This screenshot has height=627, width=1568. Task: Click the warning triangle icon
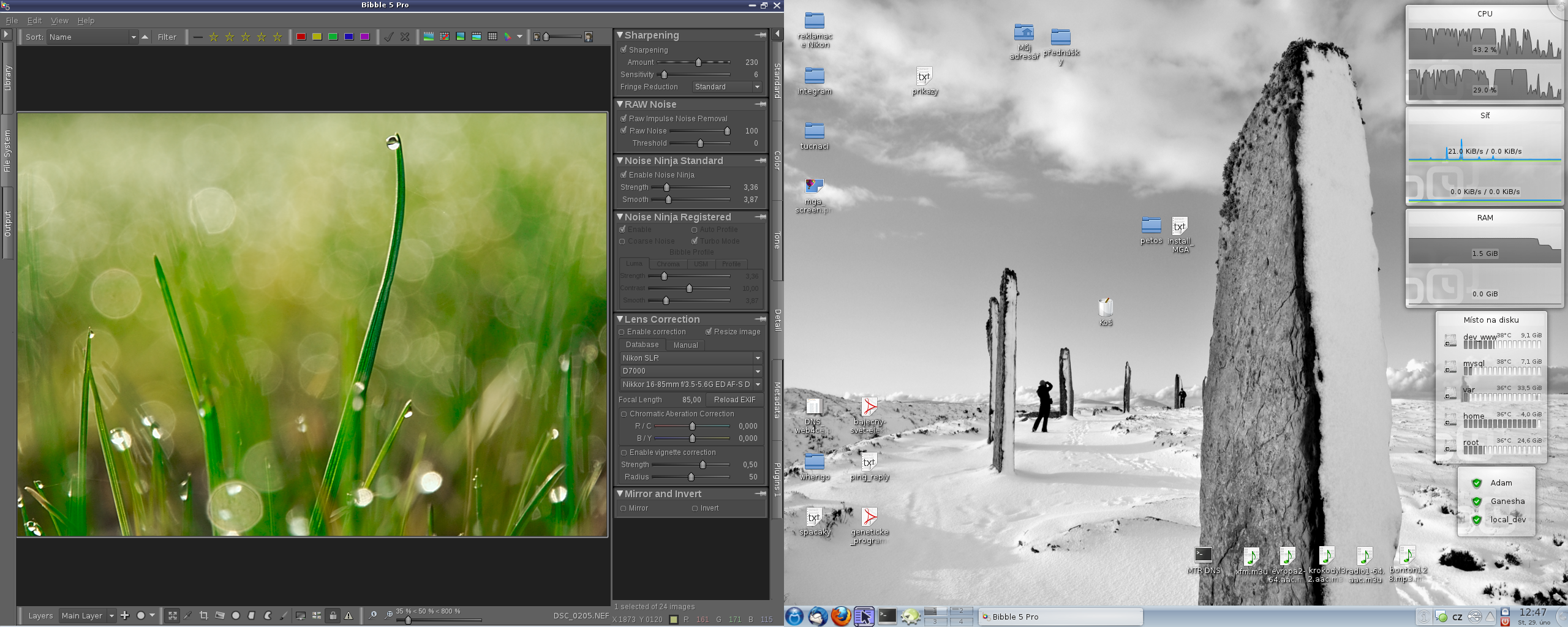(349, 615)
